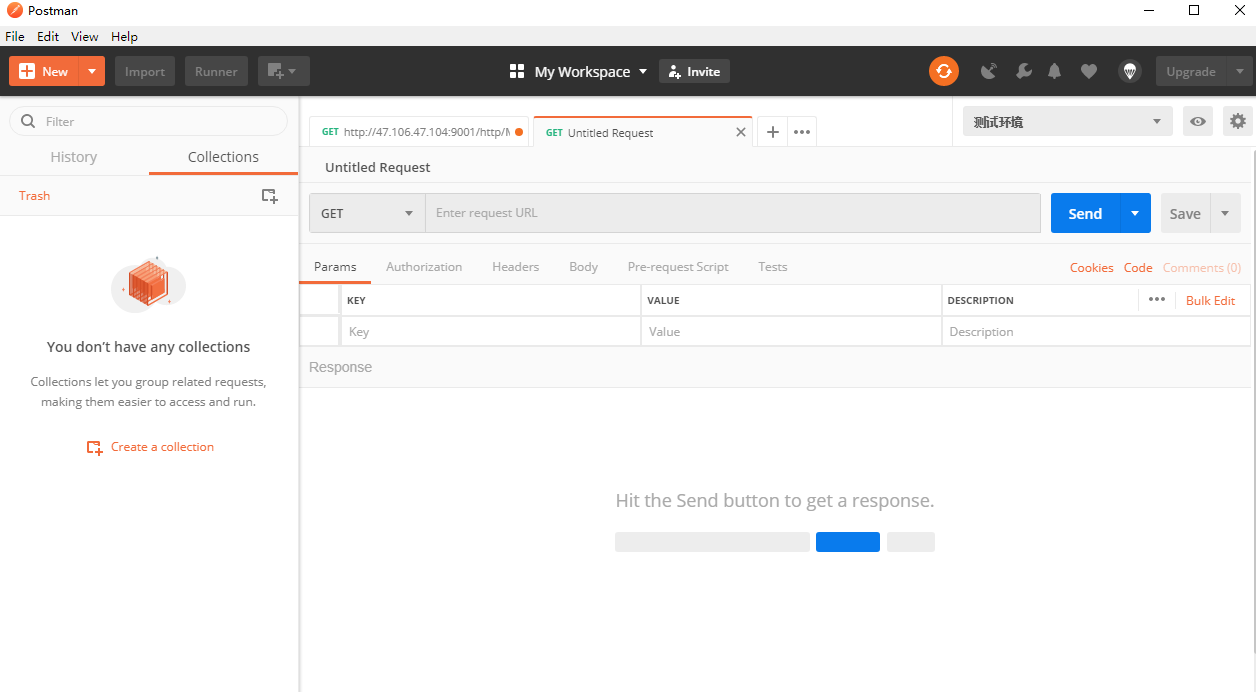Click the Filter search field
Image resolution: width=1256 pixels, height=692 pixels.
[x=149, y=121]
